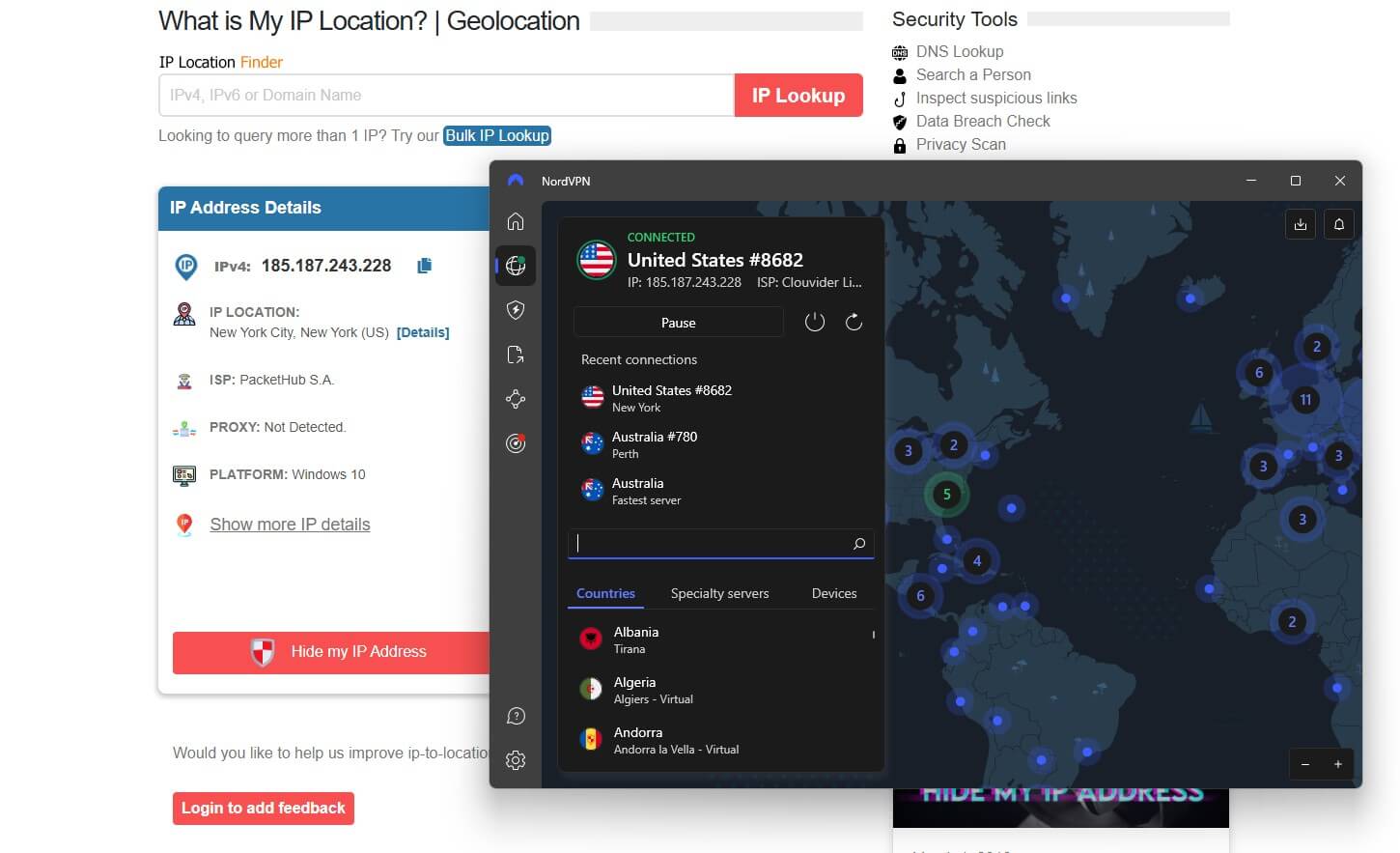
Task: Open the Threat Protection shield icon
Action: (516, 310)
